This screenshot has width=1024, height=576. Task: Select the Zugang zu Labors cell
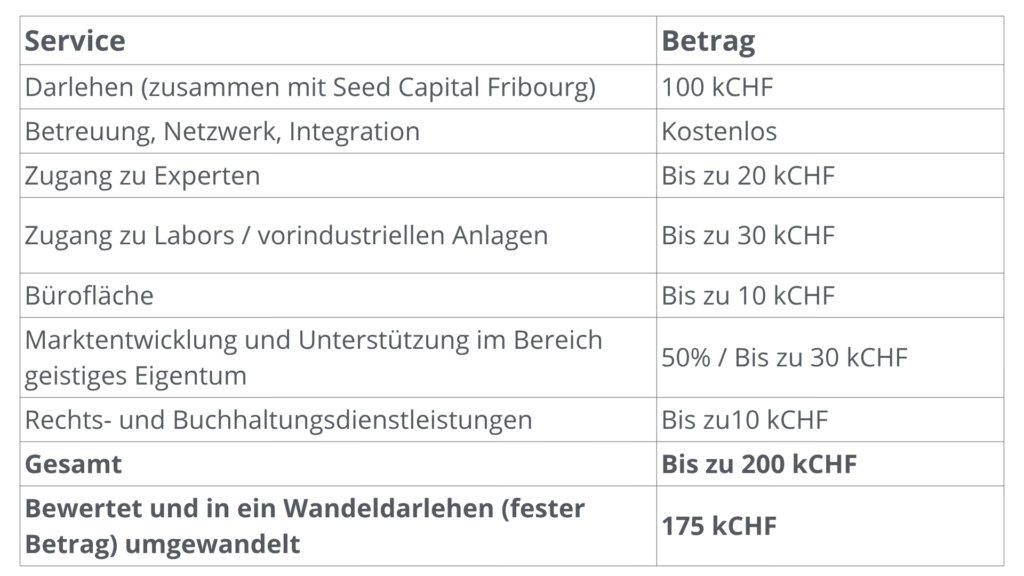286,236
